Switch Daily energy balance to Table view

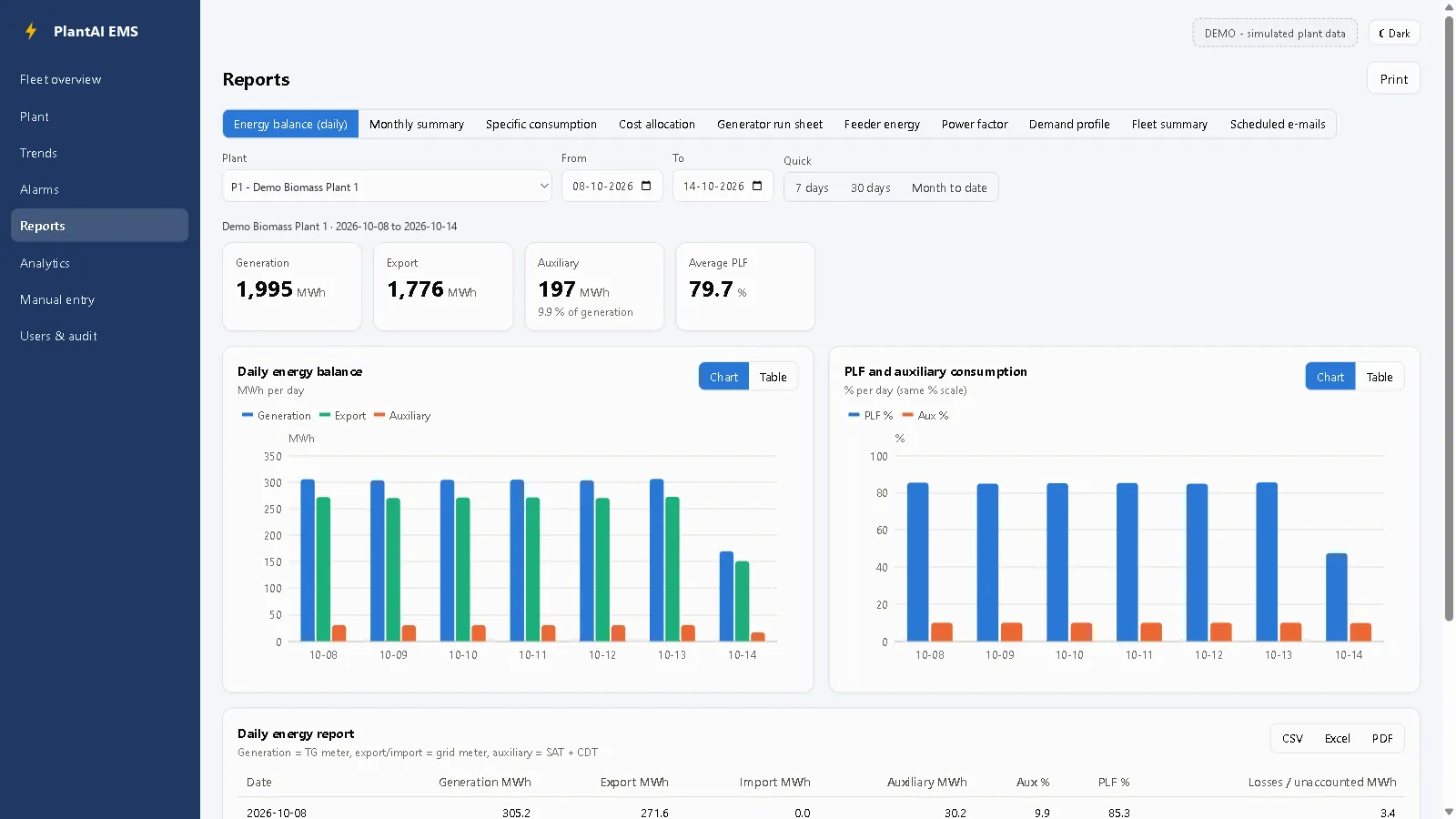coord(773,377)
